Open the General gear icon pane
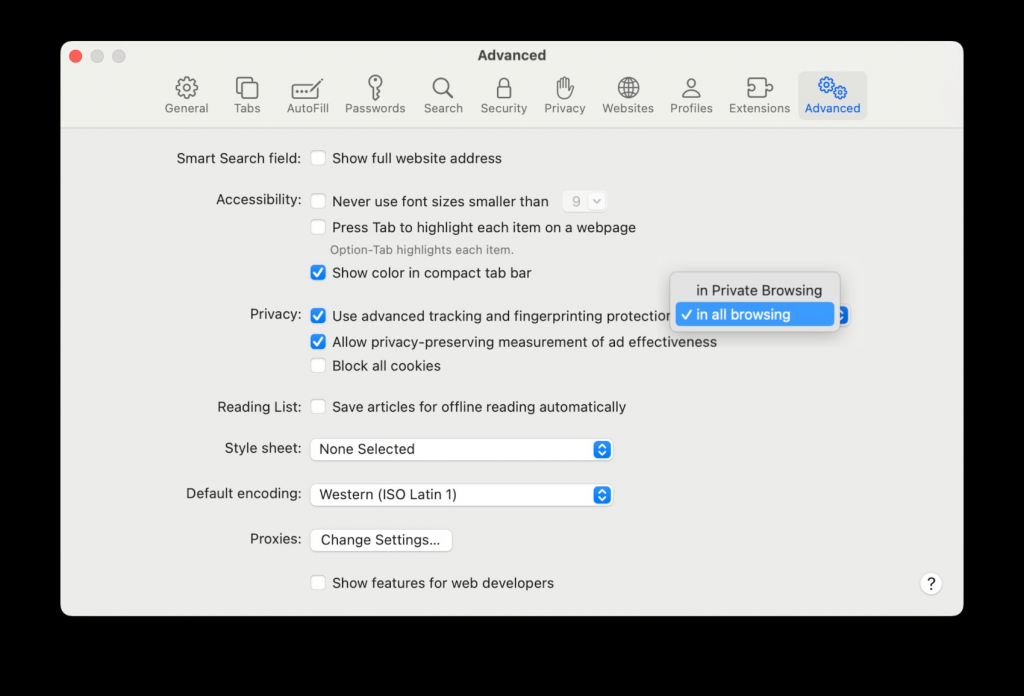This screenshot has height=696, width=1024. coord(186,95)
